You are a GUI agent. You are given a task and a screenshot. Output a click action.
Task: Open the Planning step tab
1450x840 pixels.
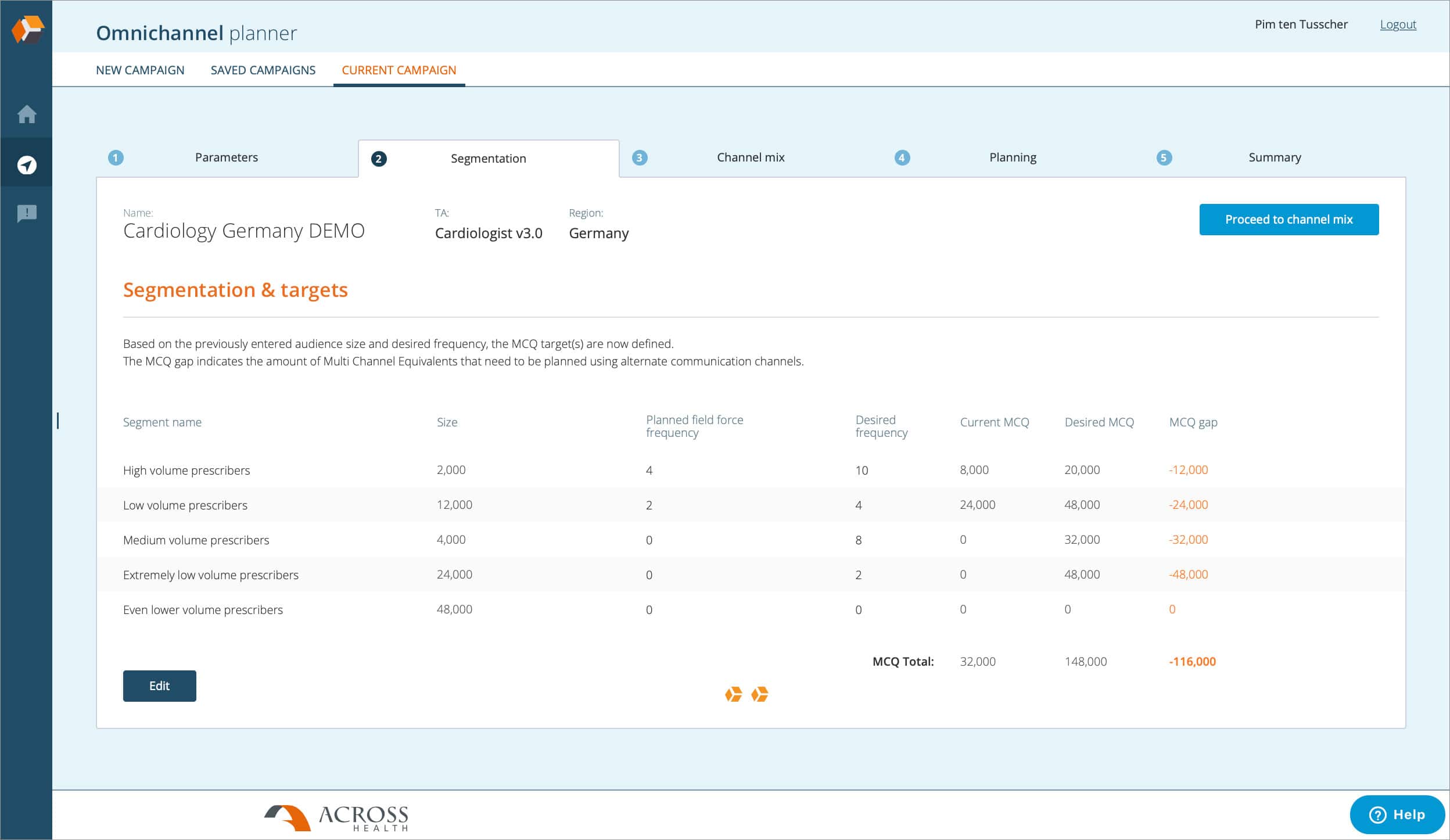click(x=1013, y=157)
